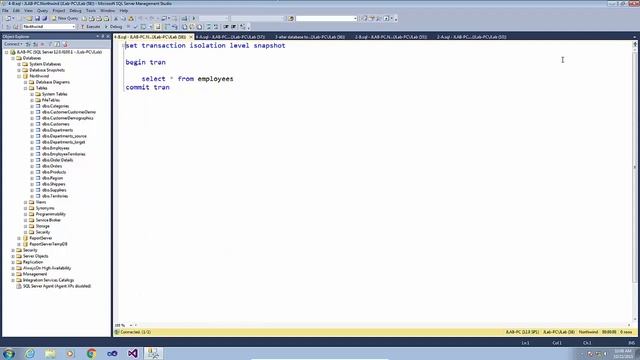Select the dbo.Order Details table
The image size is (640, 360).
pyautogui.click(x=58, y=160)
